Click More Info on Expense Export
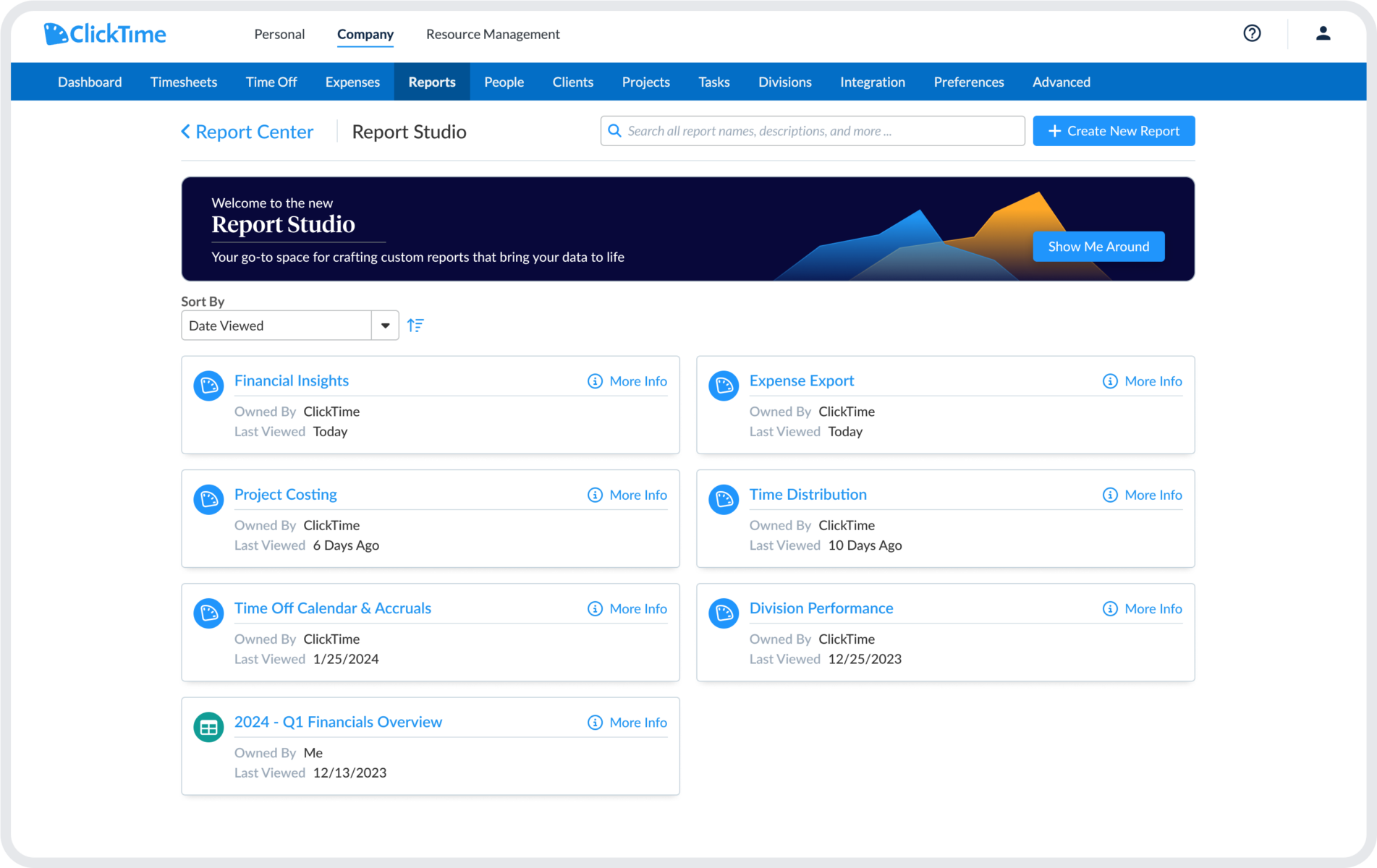 [x=1153, y=381]
